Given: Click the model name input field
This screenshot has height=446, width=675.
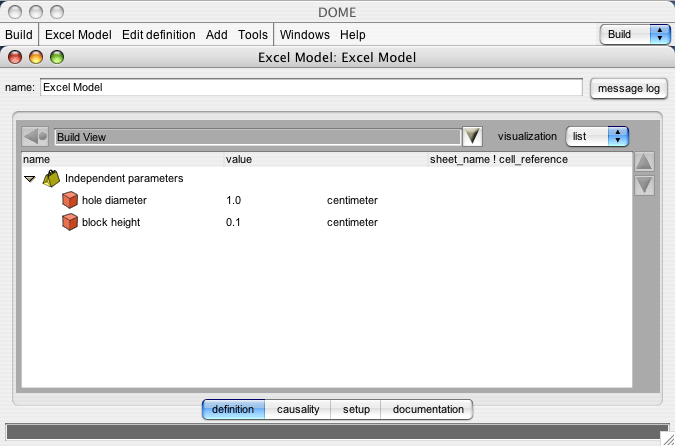Looking at the screenshot, I should coord(311,87).
